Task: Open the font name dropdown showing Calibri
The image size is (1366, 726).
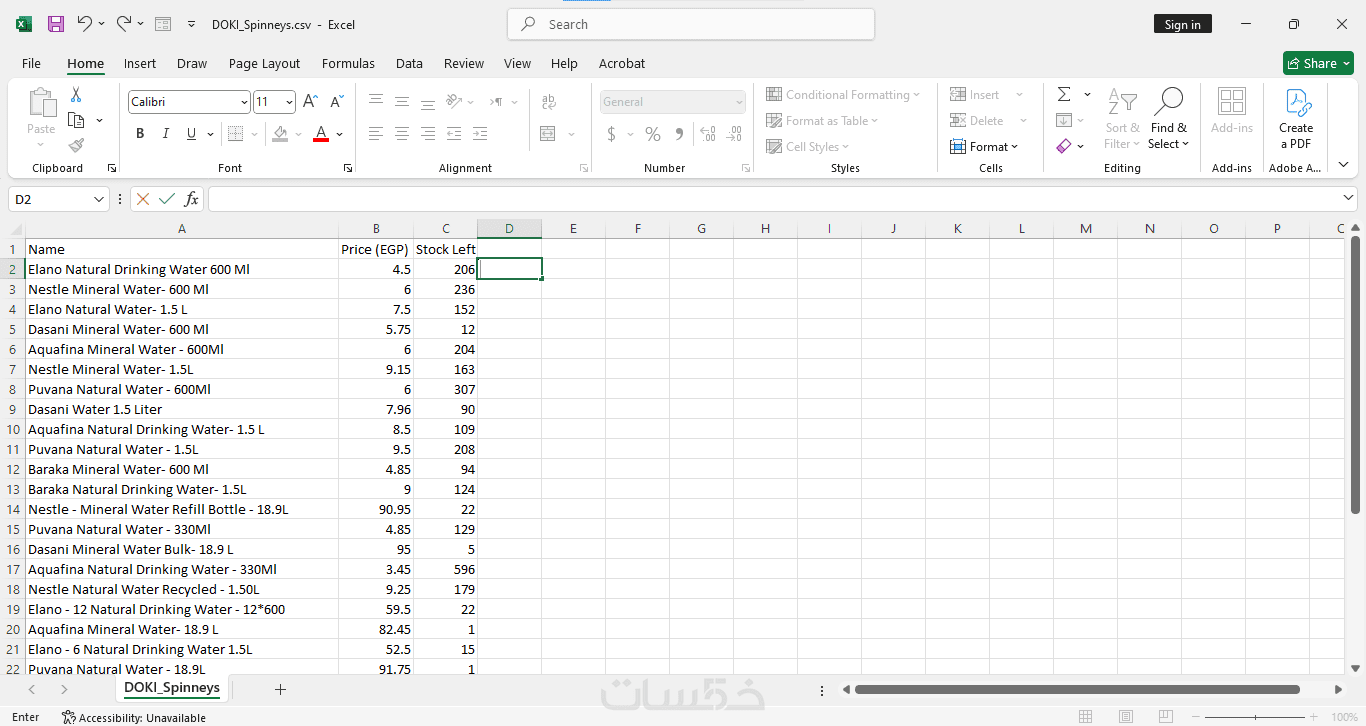Action: click(x=244, y=102)
